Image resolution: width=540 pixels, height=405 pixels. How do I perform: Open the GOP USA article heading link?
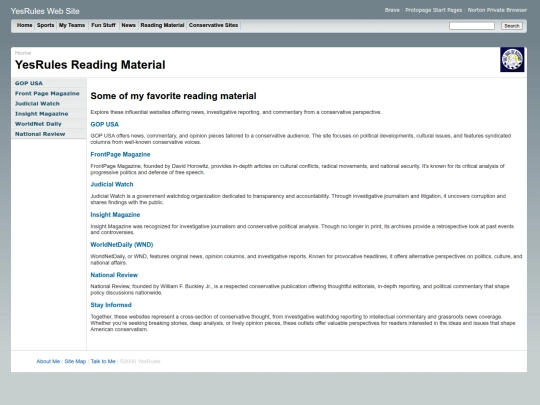point(105,124)
